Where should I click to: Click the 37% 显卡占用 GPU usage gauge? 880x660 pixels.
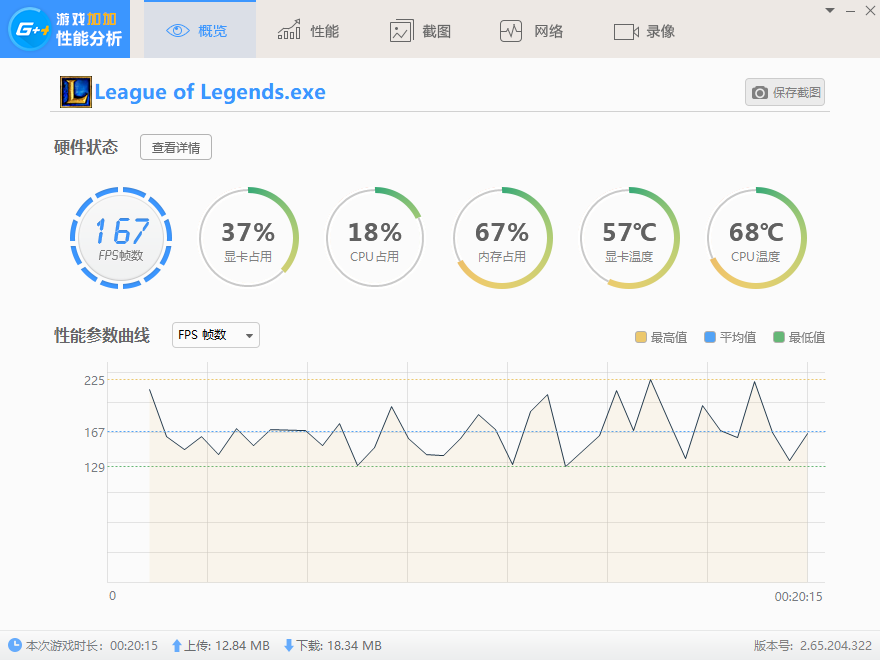click(x=248, y=238)
